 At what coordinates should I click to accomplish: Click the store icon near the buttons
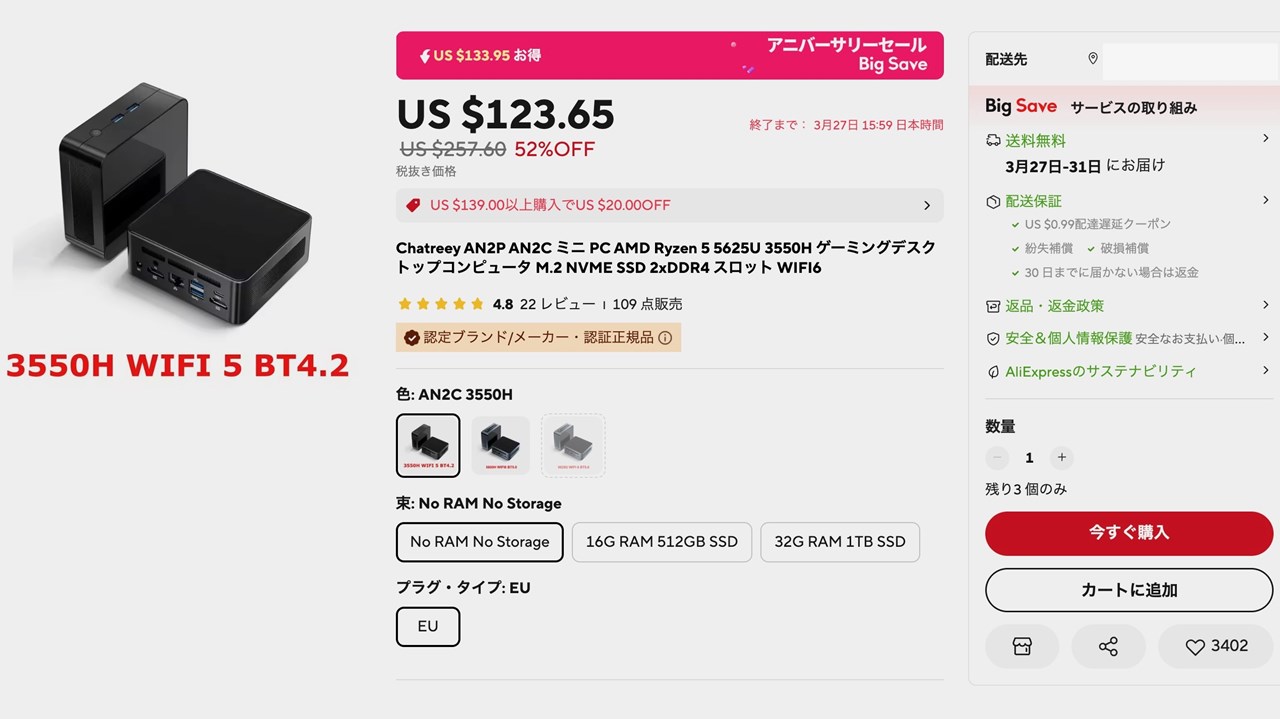pyautogui.click(x=1021, y=646)
